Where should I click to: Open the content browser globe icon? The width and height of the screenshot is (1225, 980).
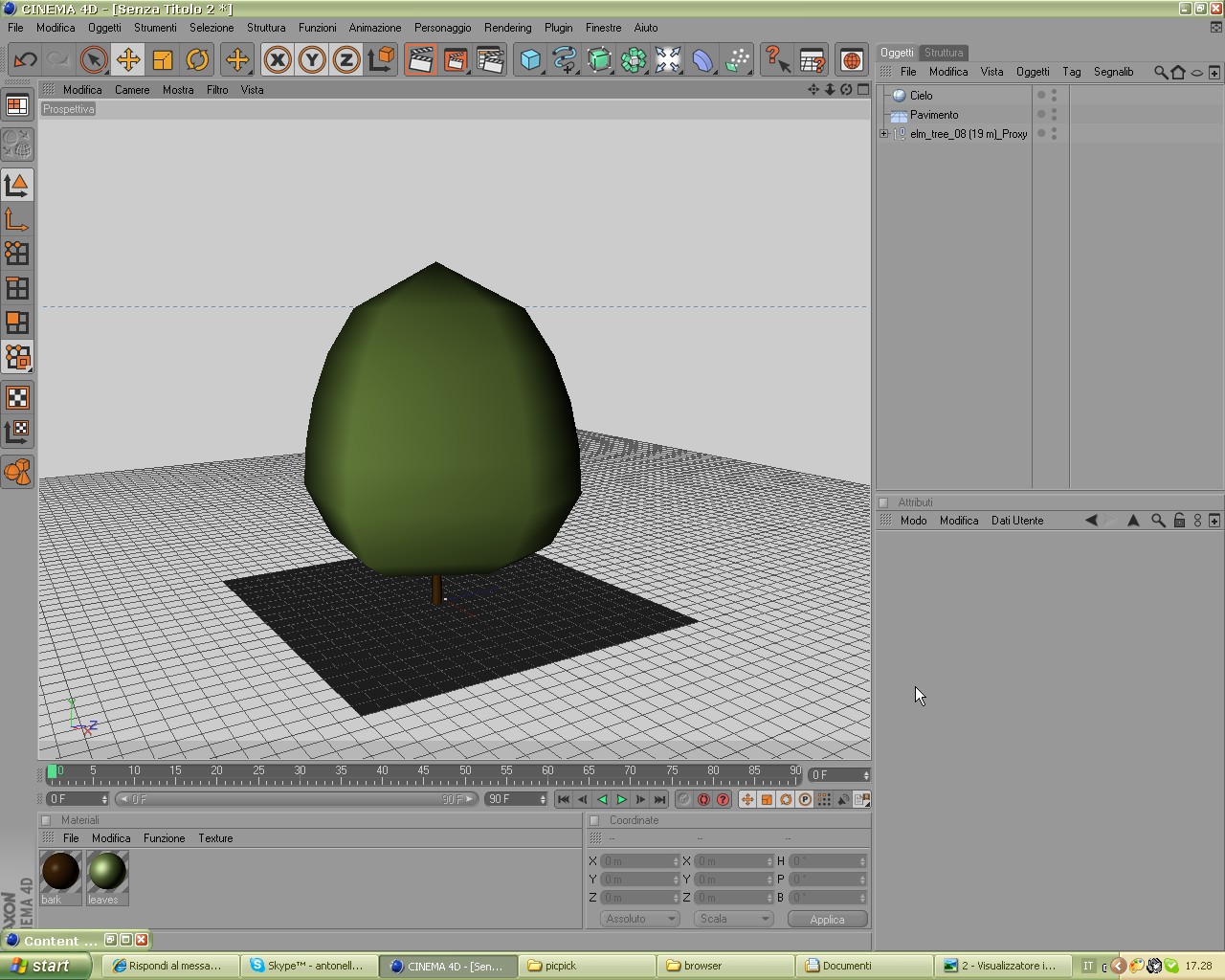coord(851,60)
